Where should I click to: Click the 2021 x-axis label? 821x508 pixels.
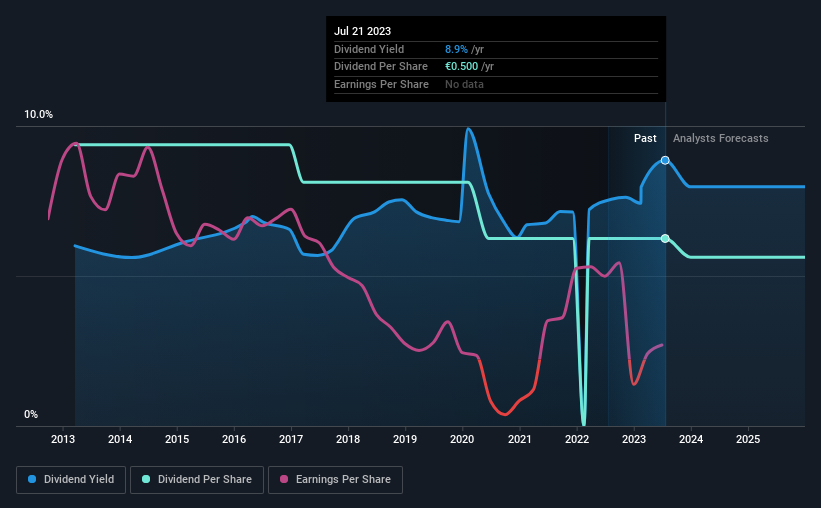pos(519,439)
